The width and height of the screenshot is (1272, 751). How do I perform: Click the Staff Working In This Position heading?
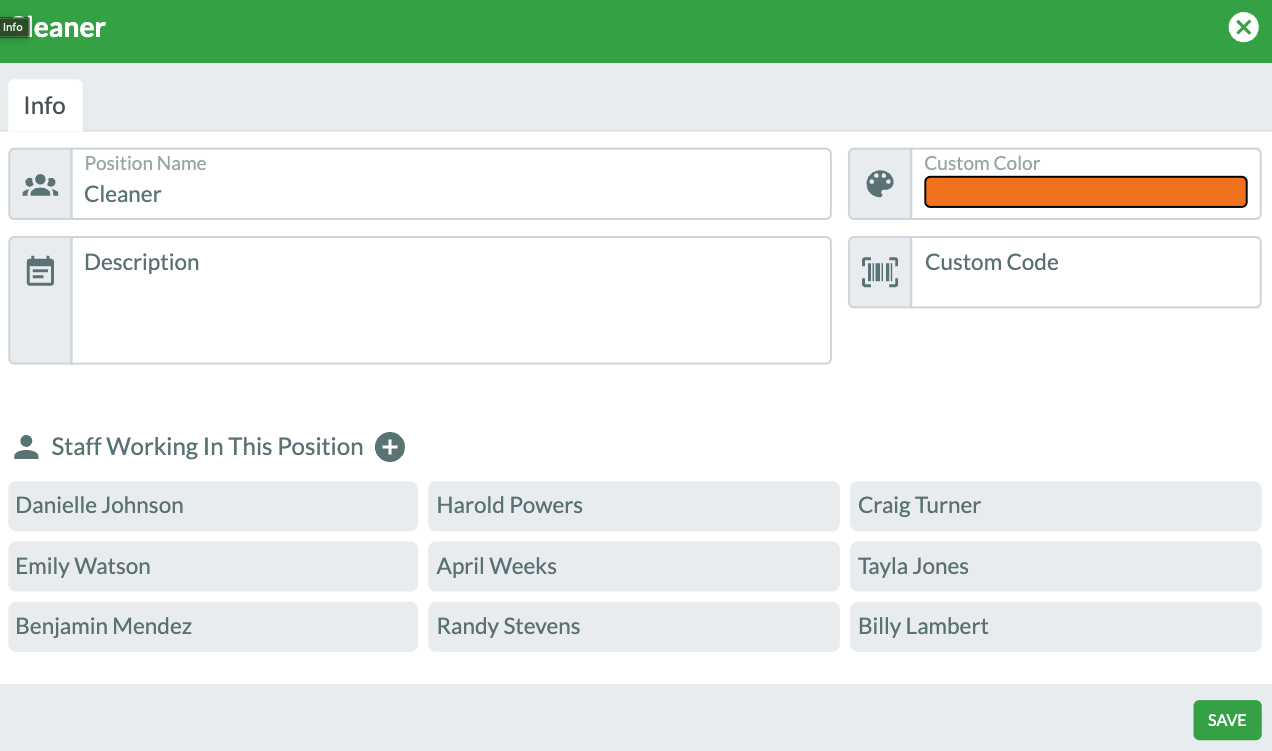[x=207, y=447]
